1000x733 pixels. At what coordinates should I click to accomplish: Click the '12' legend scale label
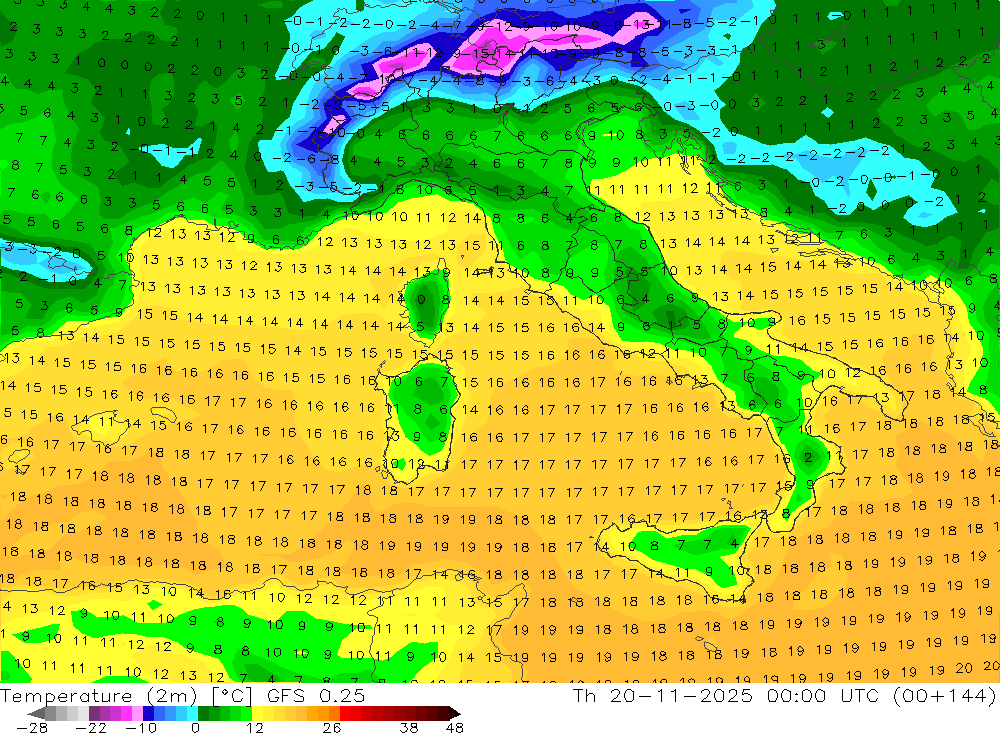tap(255, 727)
